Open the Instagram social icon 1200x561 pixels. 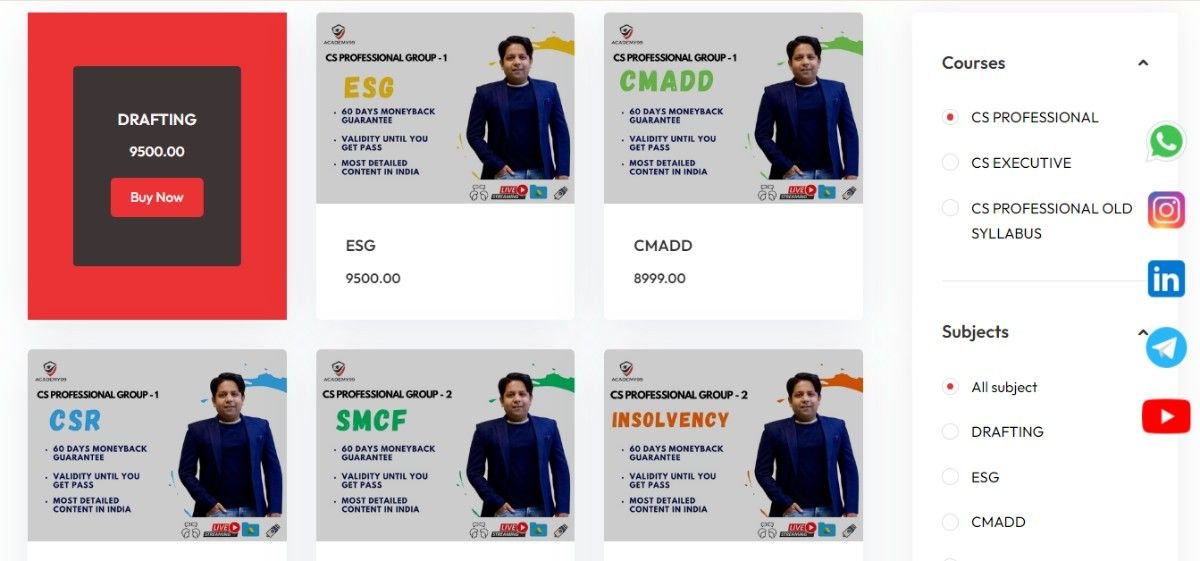(x=1166, y=210)
